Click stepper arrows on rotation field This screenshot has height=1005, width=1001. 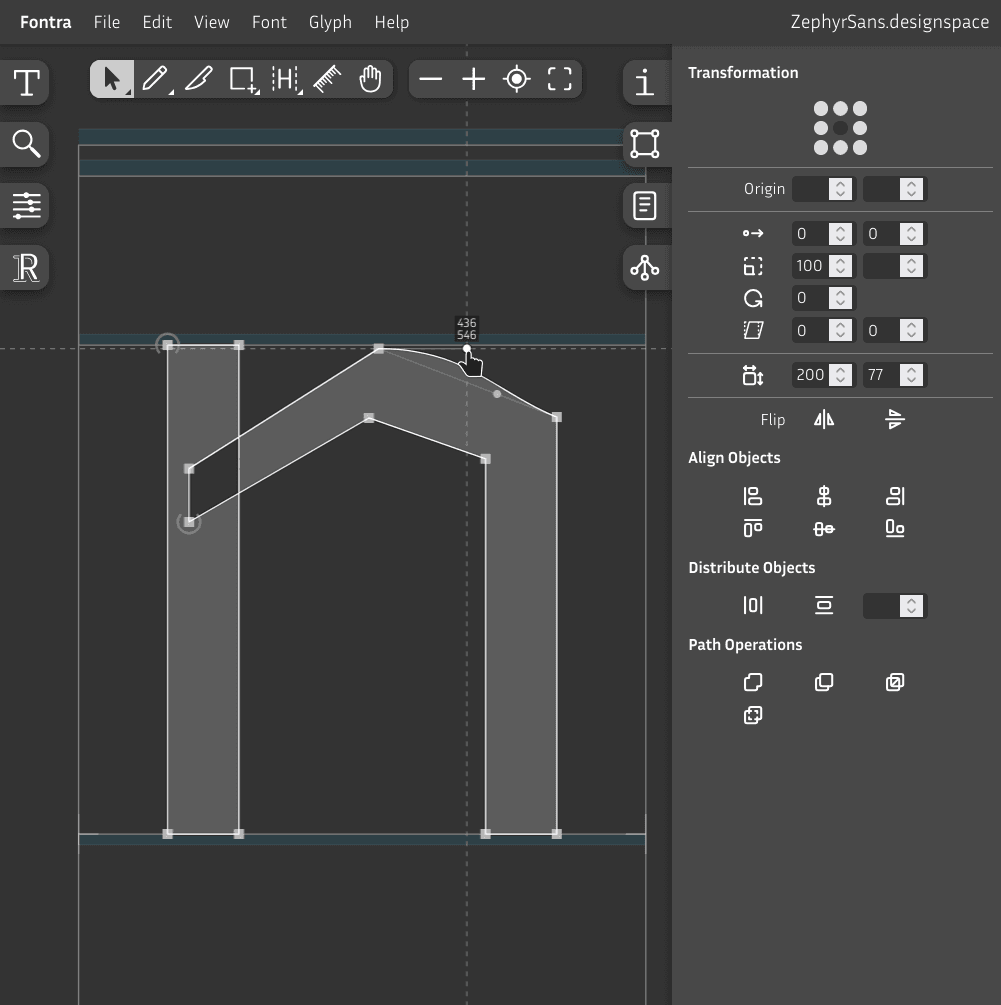[841, 298]
